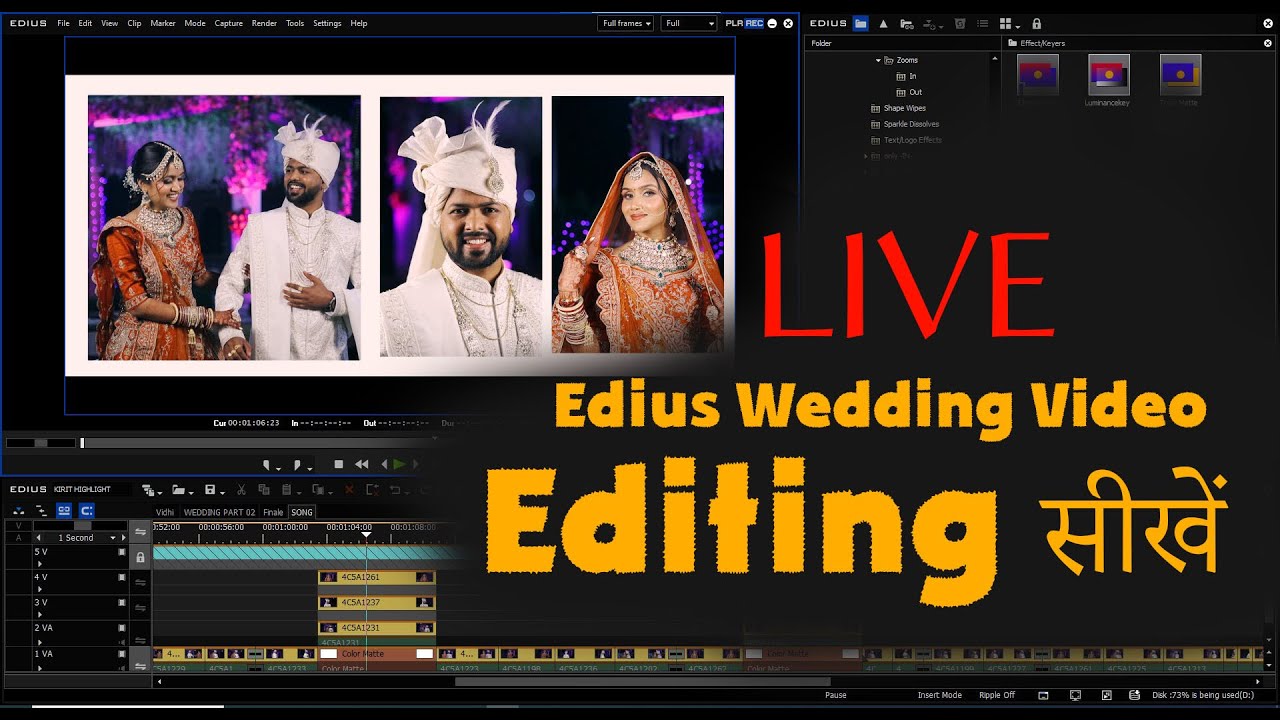This screenshot has height=720, width=1280.
Task: Open the Full preview quality dropdown
Action: pyautogui.click(x=689, y=23)
